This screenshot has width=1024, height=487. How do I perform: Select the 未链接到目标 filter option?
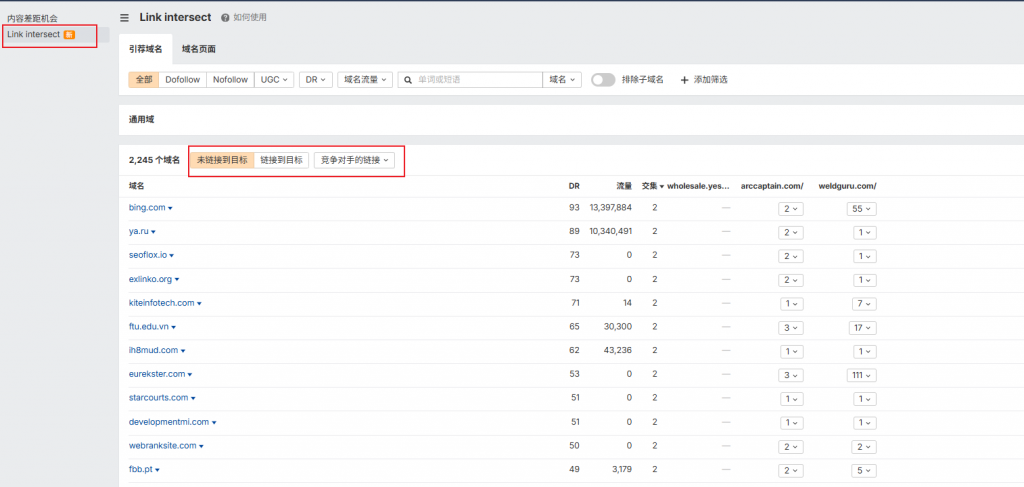(221, 160)
